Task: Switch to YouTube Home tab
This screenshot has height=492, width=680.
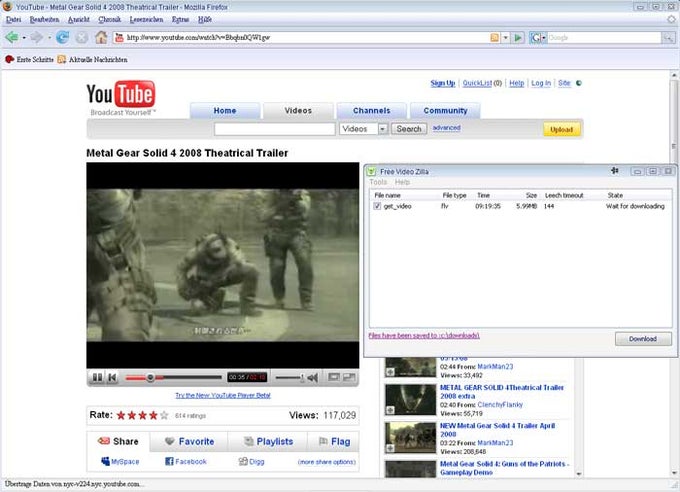Action: point(225,111)
